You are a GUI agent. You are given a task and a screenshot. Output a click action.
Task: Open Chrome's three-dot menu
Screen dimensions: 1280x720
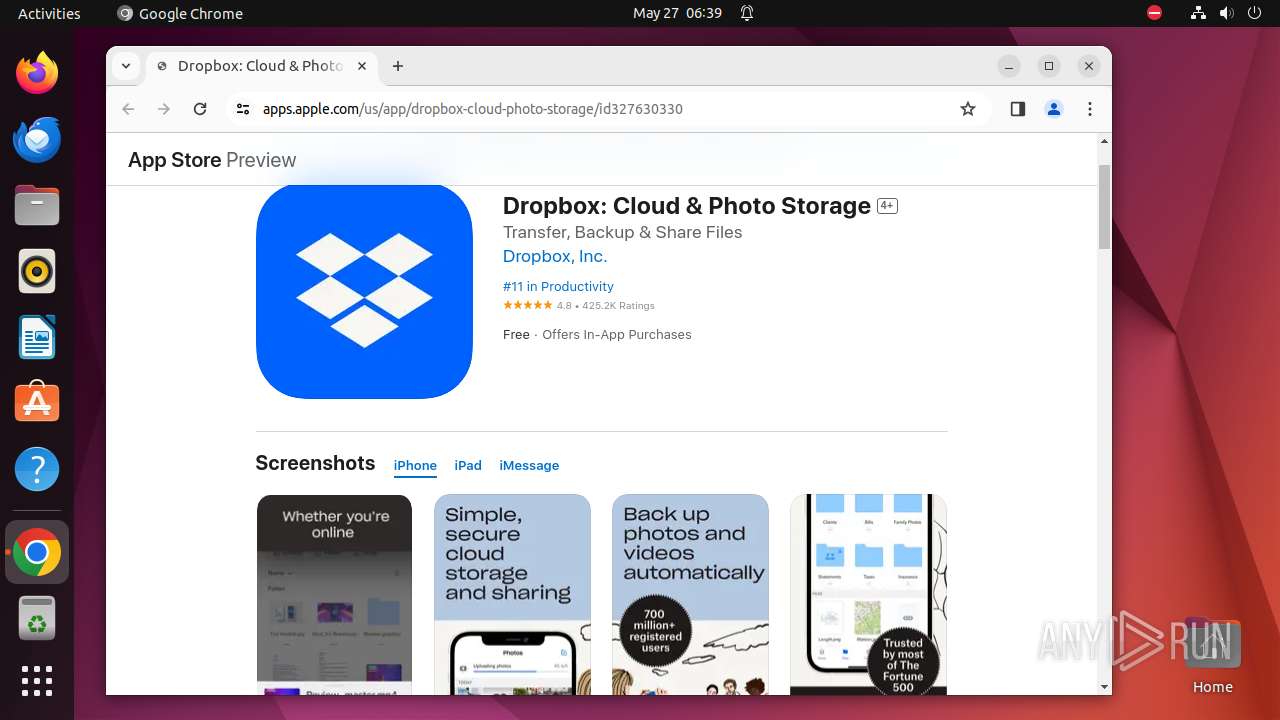click(1090, 109)
